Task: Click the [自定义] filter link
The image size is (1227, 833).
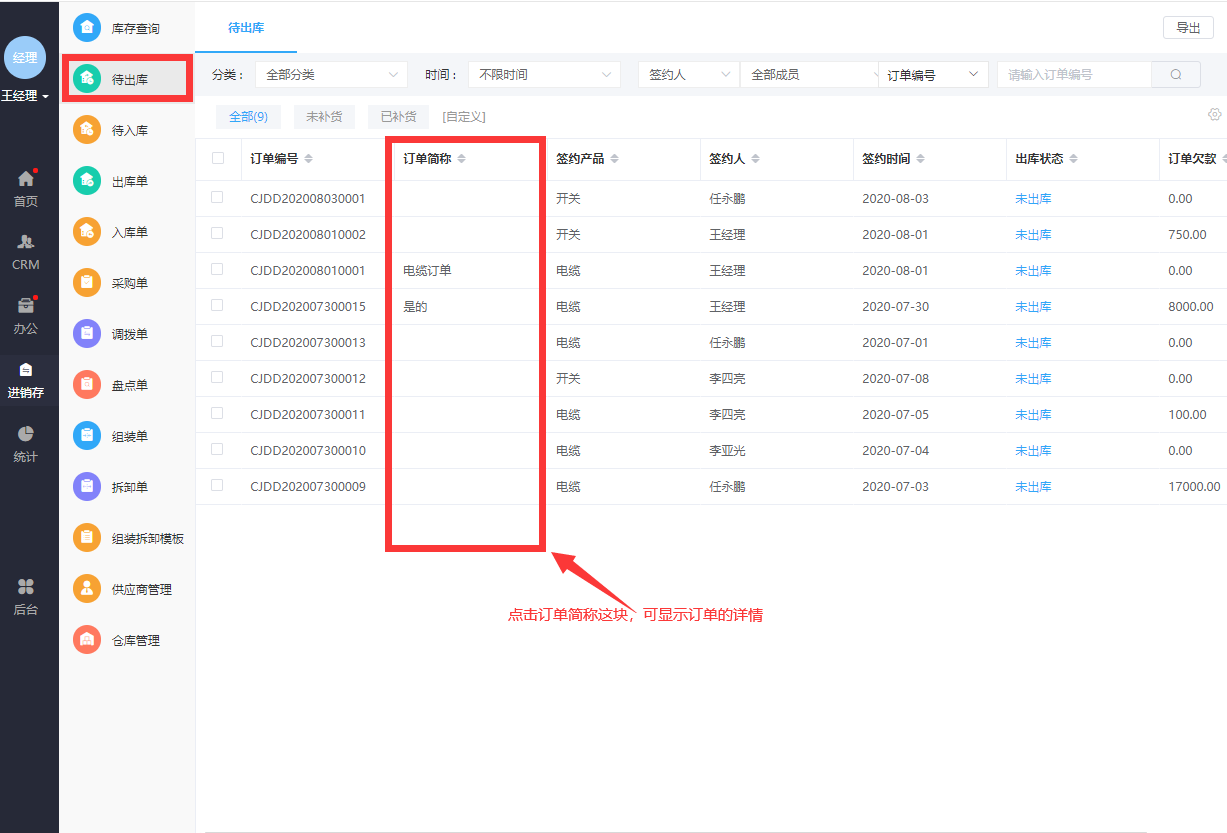Action: tap(464, 117)
